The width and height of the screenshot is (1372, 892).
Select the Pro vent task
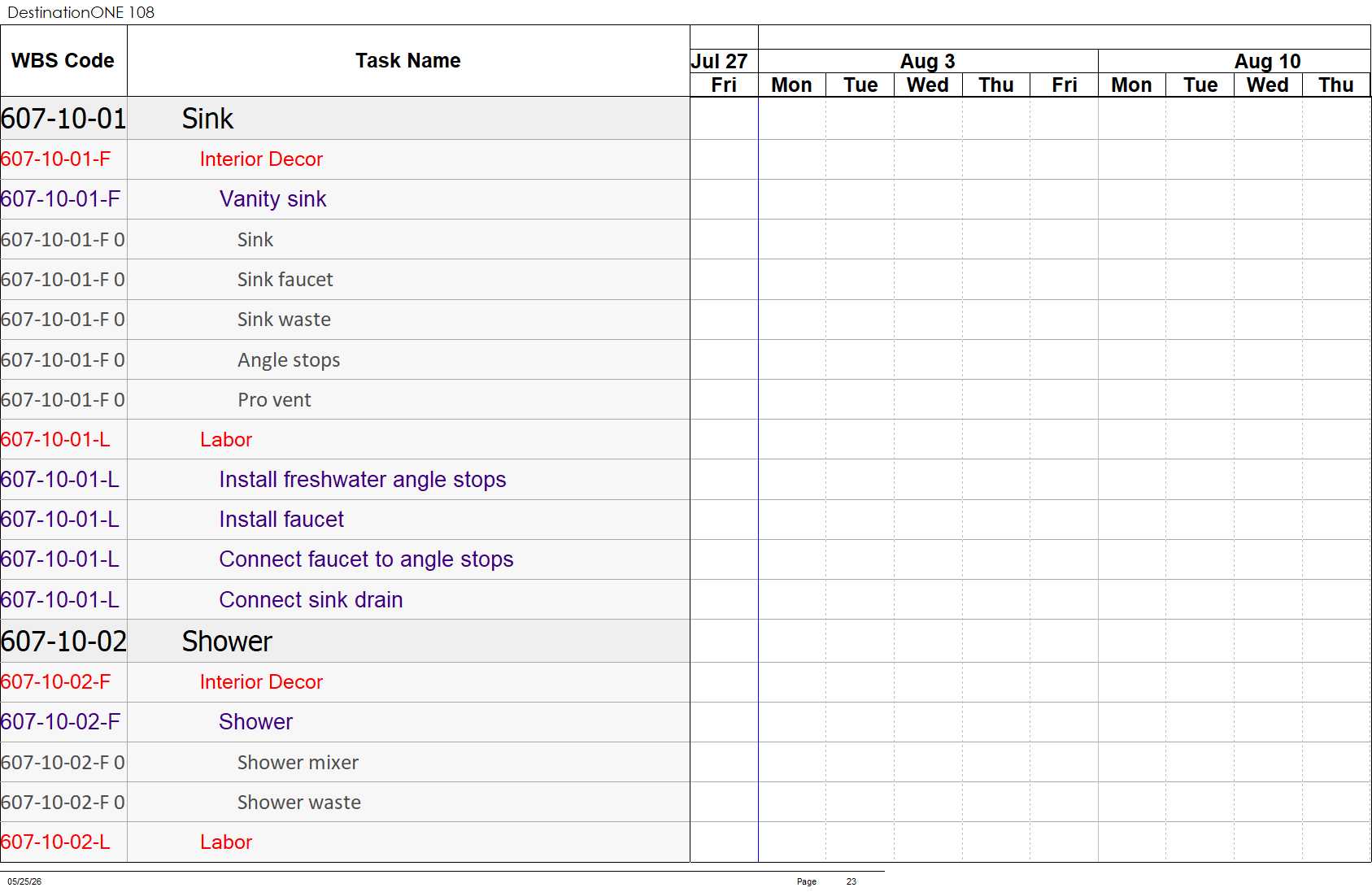tap(274, 400)
